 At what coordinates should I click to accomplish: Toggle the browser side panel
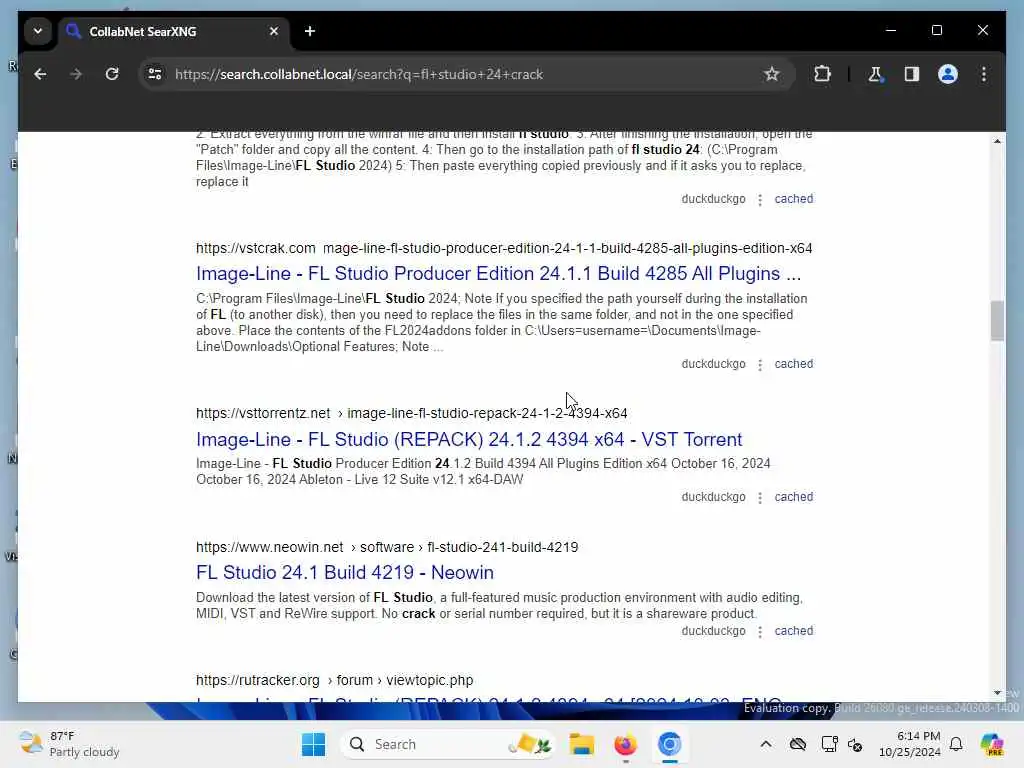click(x=912, y=74)
